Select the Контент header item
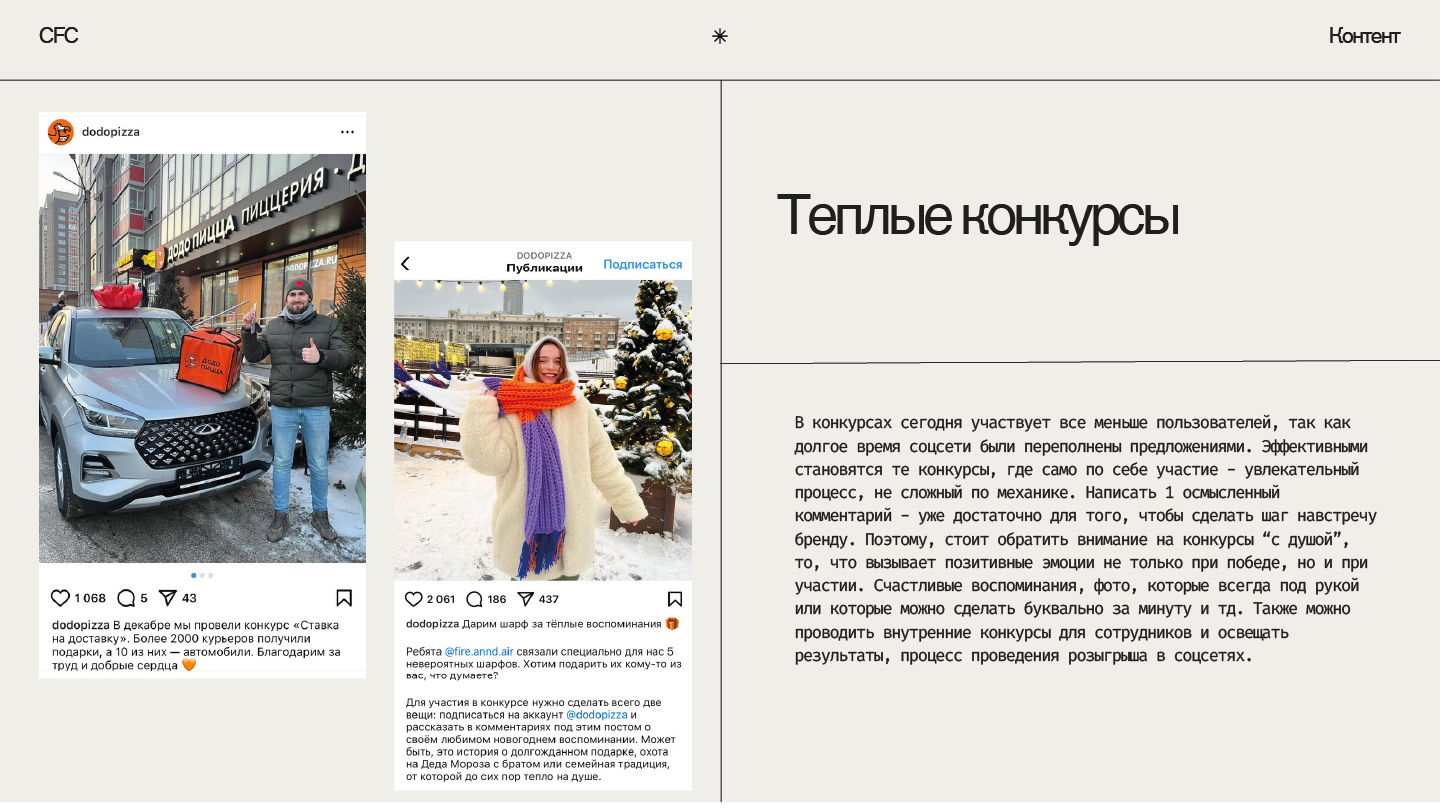The width and height of the screenshot is (1440, 810). coord(1364,36)
